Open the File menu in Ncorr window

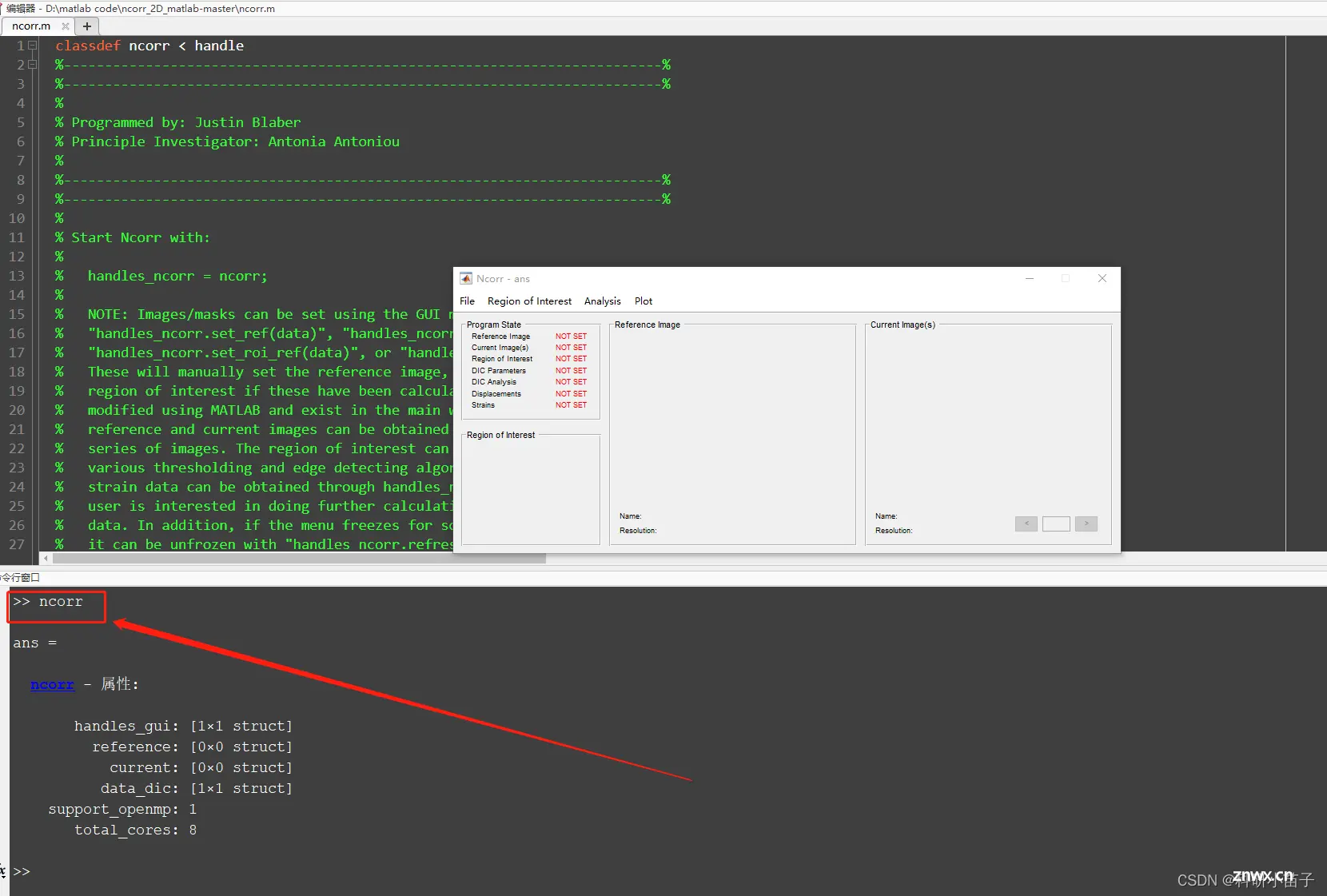point(468,301)
